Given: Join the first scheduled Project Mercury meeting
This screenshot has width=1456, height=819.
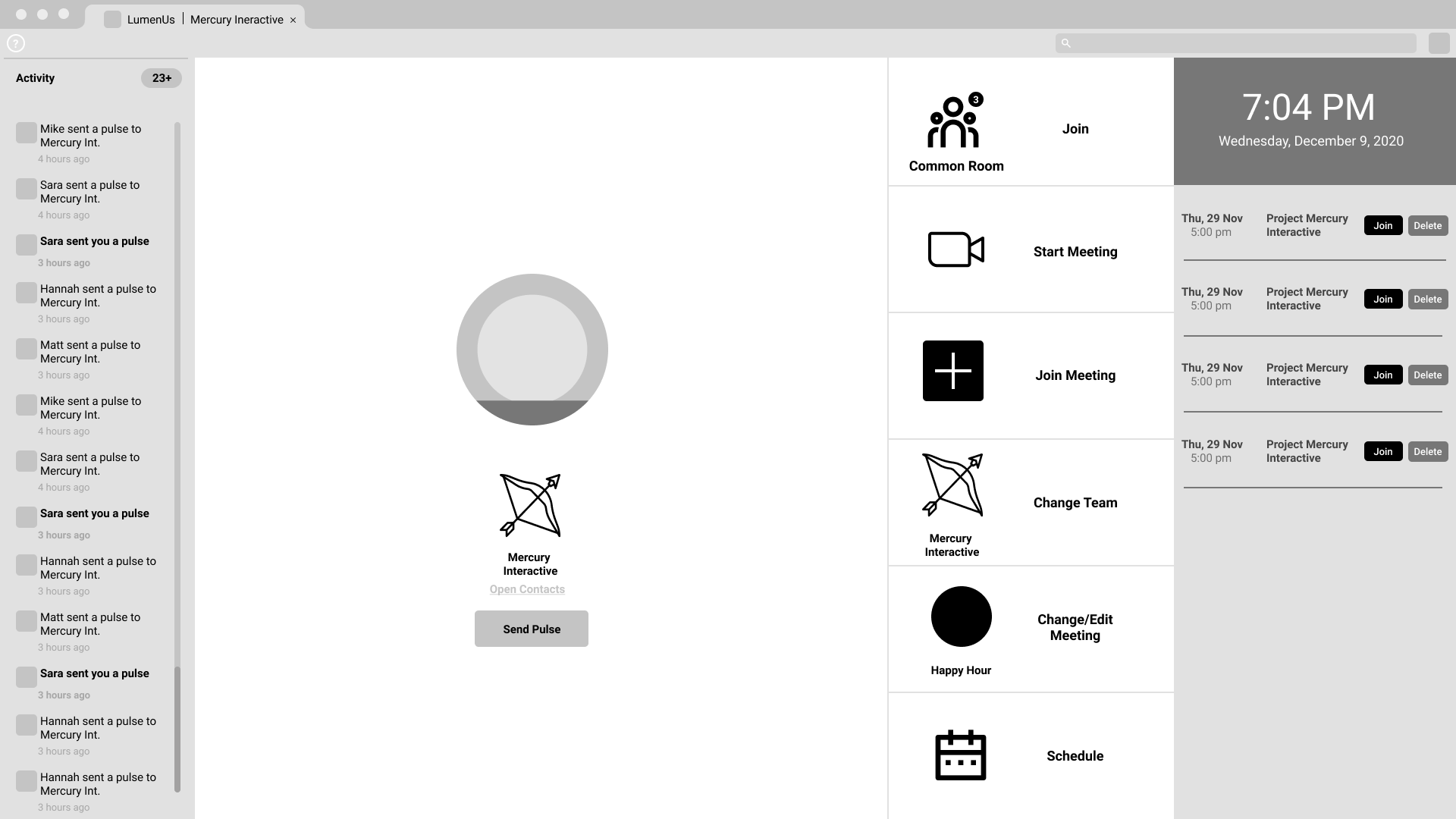Looking at the screenshot, I should click(1382, 225).
